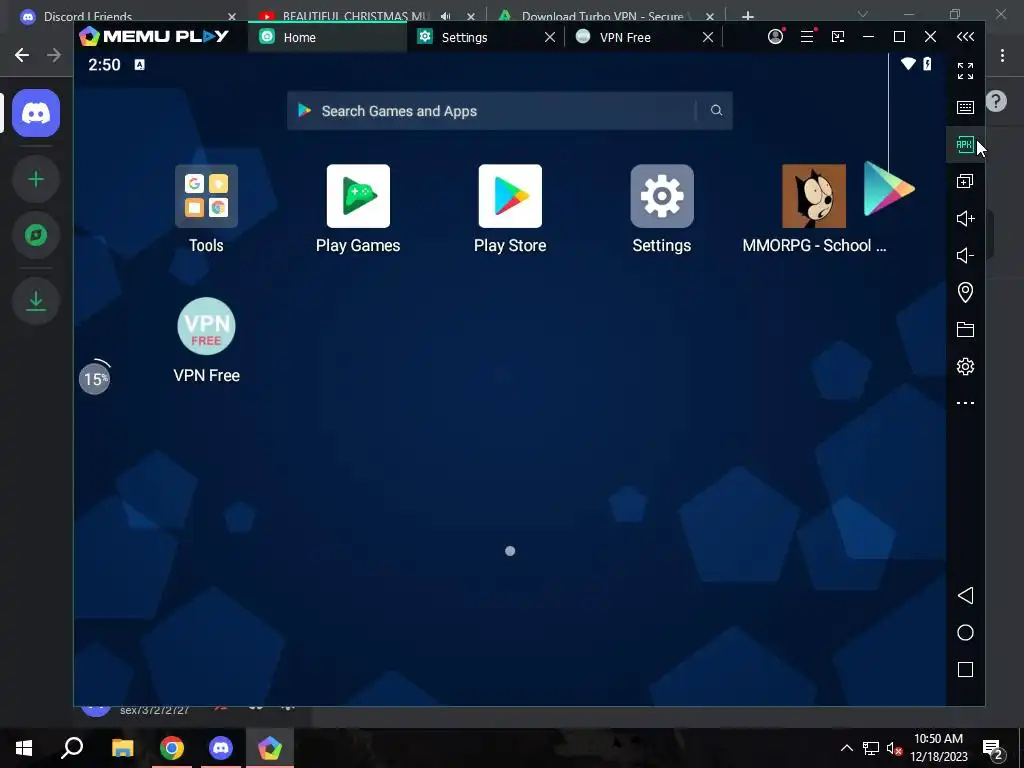This screenshot has width=1024, height=768.
Task: Click Discord download apps icon
Action: [36, 300]
